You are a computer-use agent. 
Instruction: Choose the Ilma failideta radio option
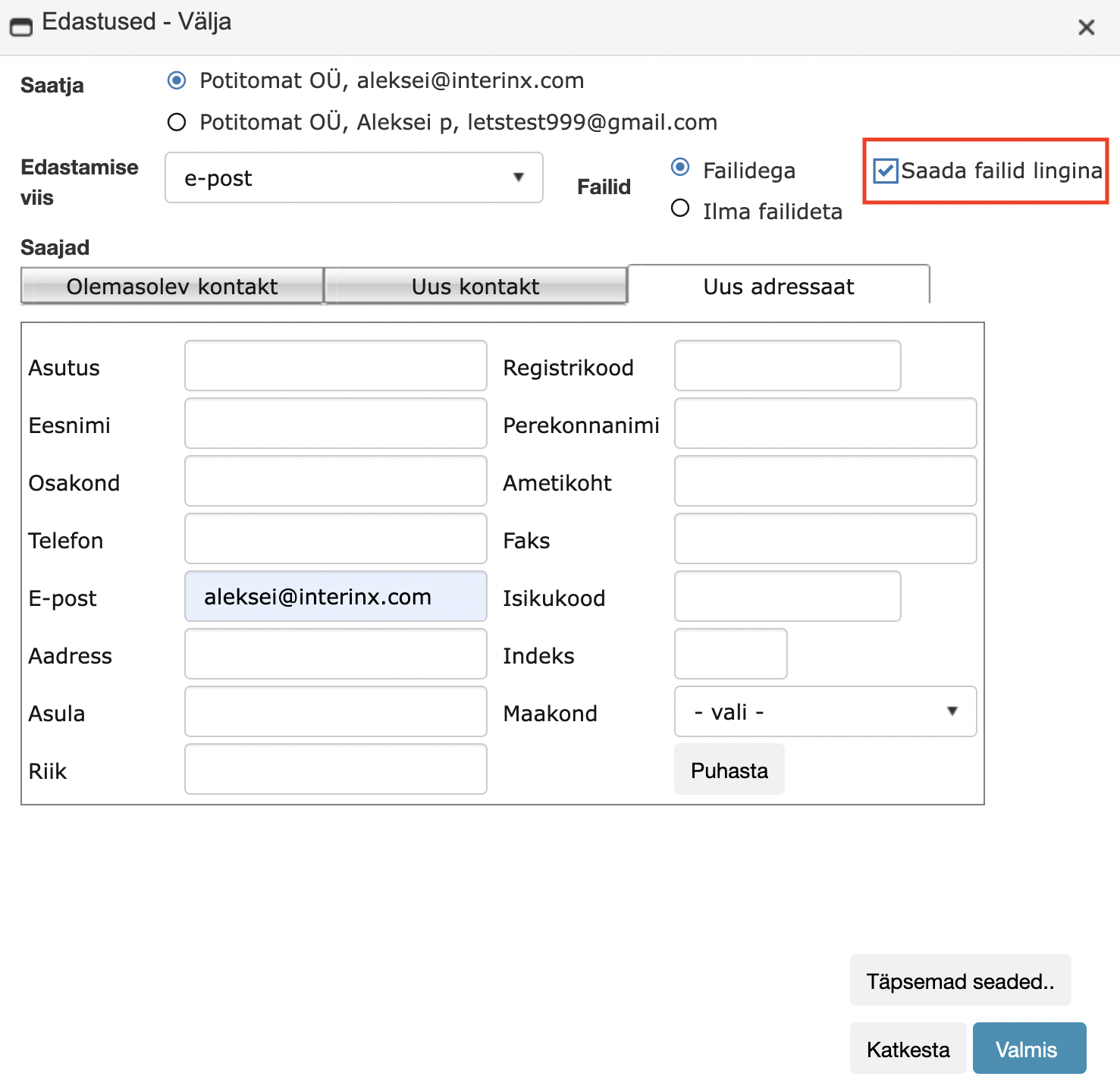(x=680, y=209)
